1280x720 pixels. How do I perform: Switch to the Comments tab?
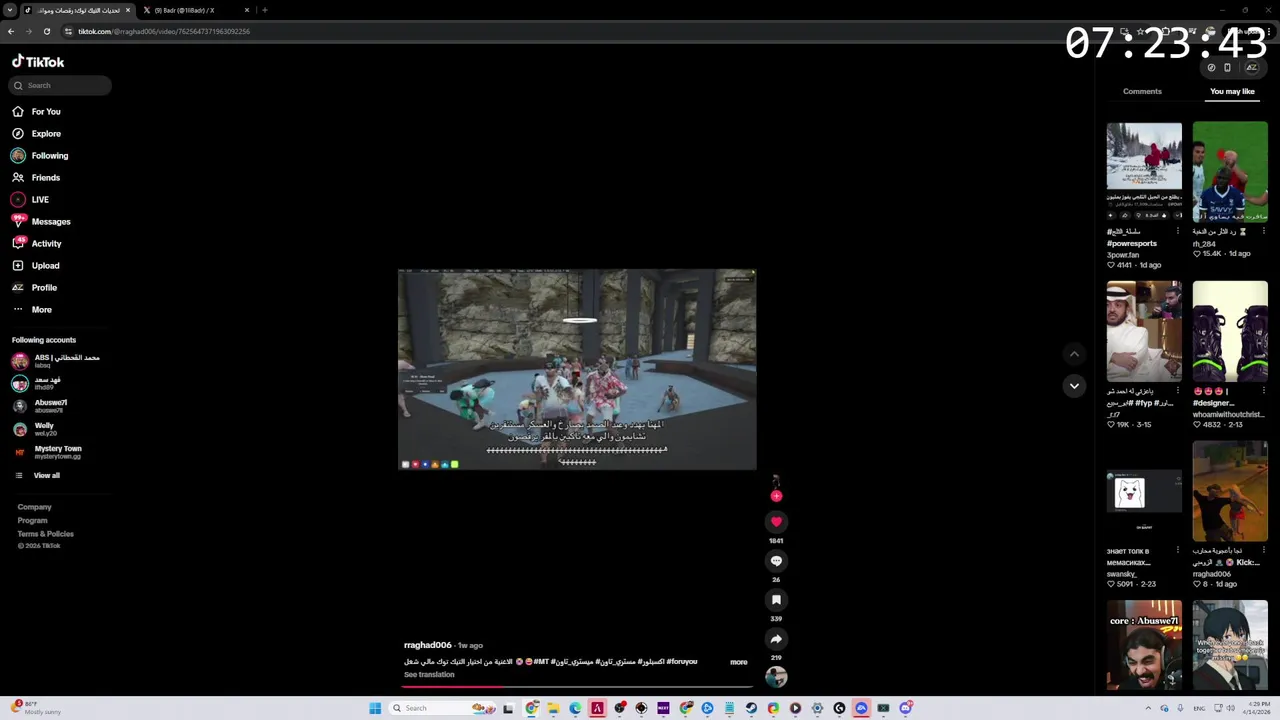tap(1142, 91)
